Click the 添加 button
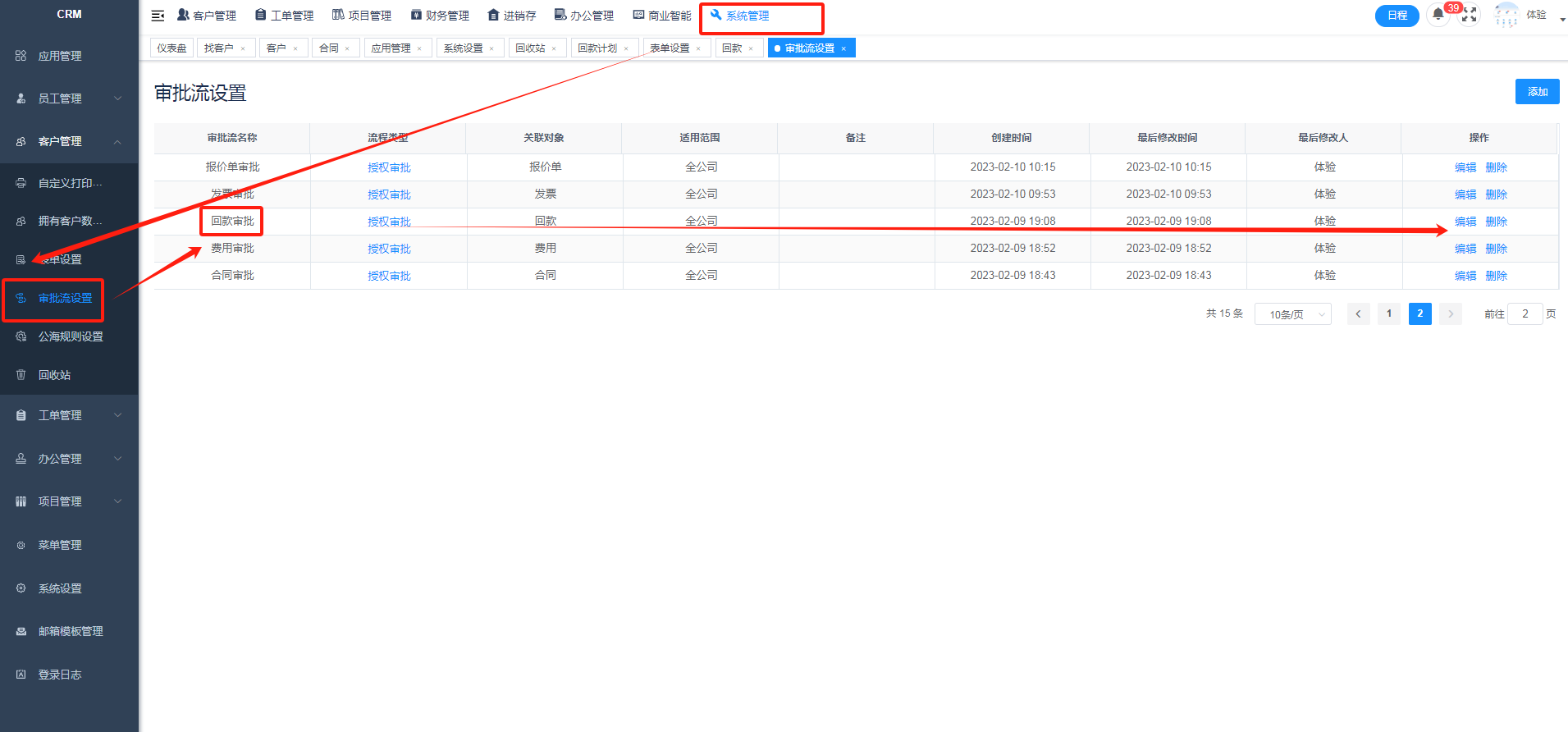The image size is (1568, 732). [x=1537, y=92]
